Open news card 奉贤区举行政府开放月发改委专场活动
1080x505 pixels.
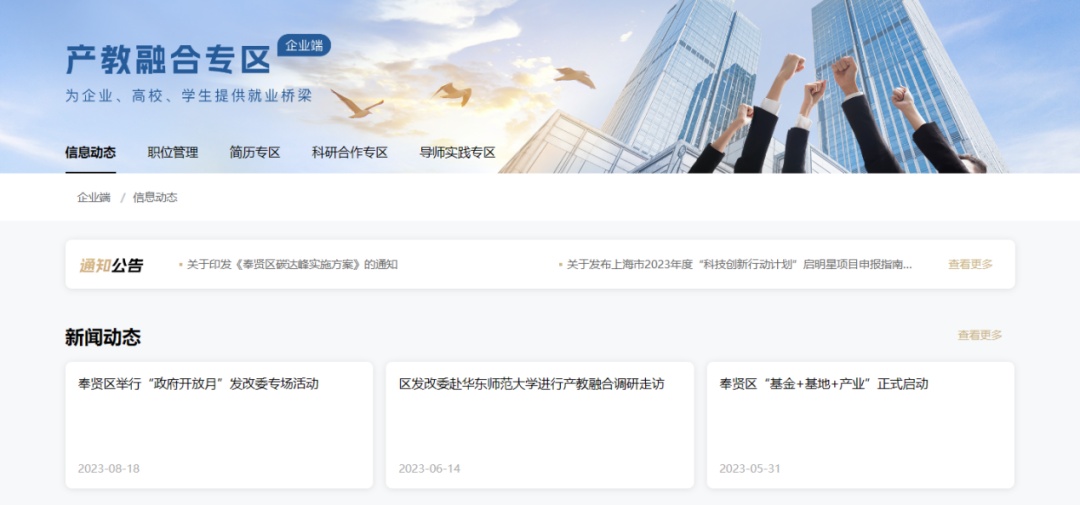[x=219, y=425]
